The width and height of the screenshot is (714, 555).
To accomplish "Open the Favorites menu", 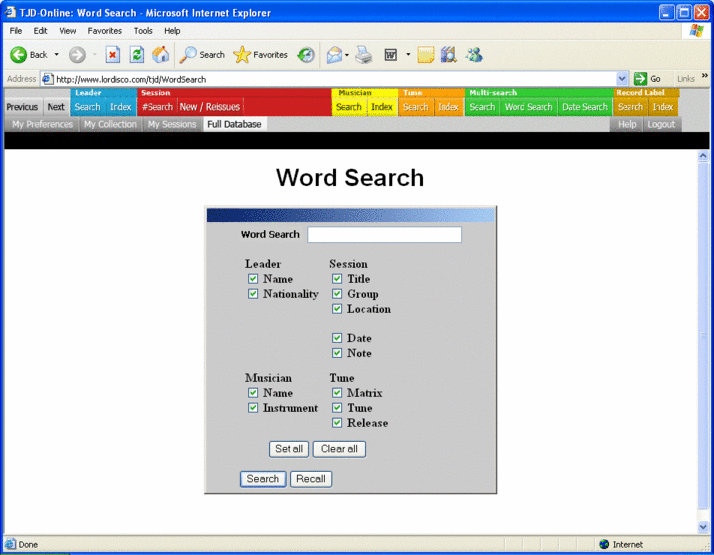I will click(105, 31).
